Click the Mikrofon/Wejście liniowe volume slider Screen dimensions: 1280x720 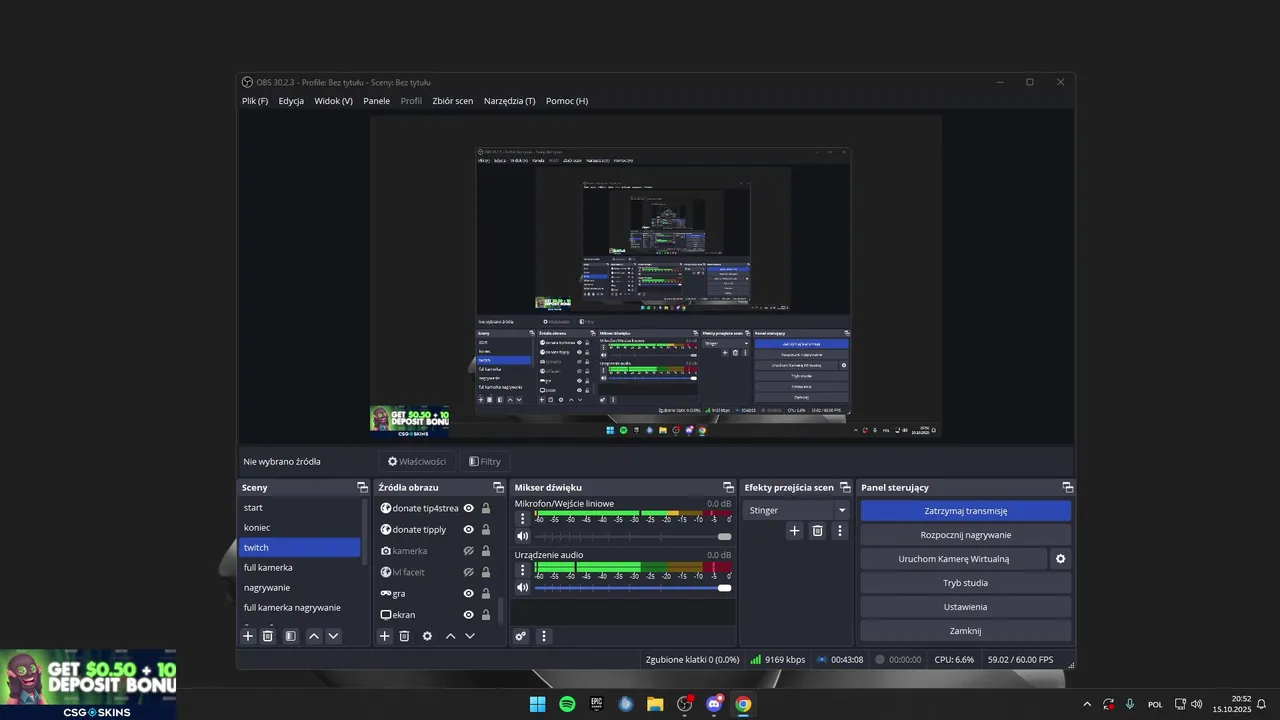click(x=633, y=537)
